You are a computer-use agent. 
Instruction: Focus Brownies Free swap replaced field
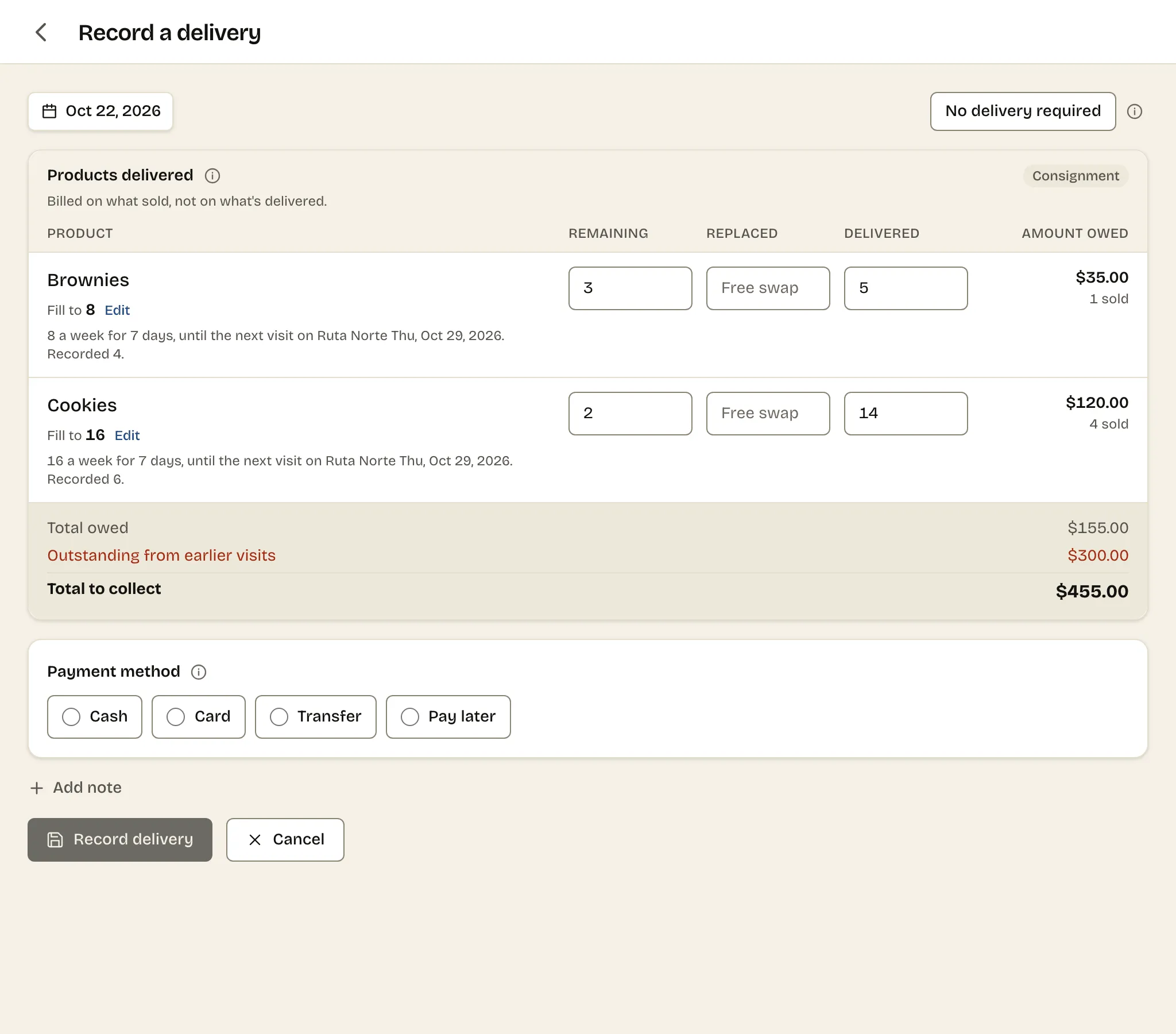pos(768,288)
